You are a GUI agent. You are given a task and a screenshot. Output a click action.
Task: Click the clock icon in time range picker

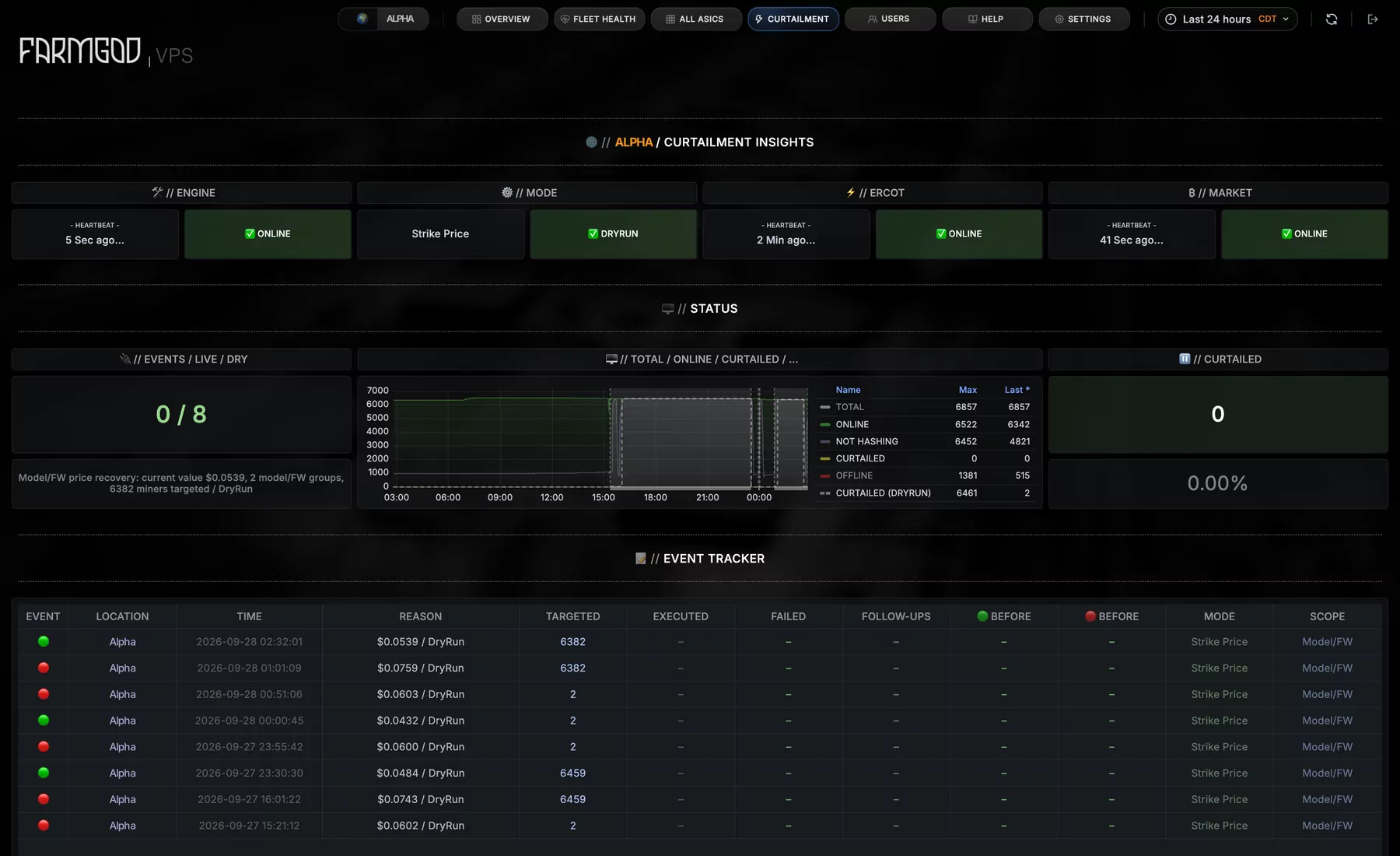pyautogui.click(x=1171, y=19)
